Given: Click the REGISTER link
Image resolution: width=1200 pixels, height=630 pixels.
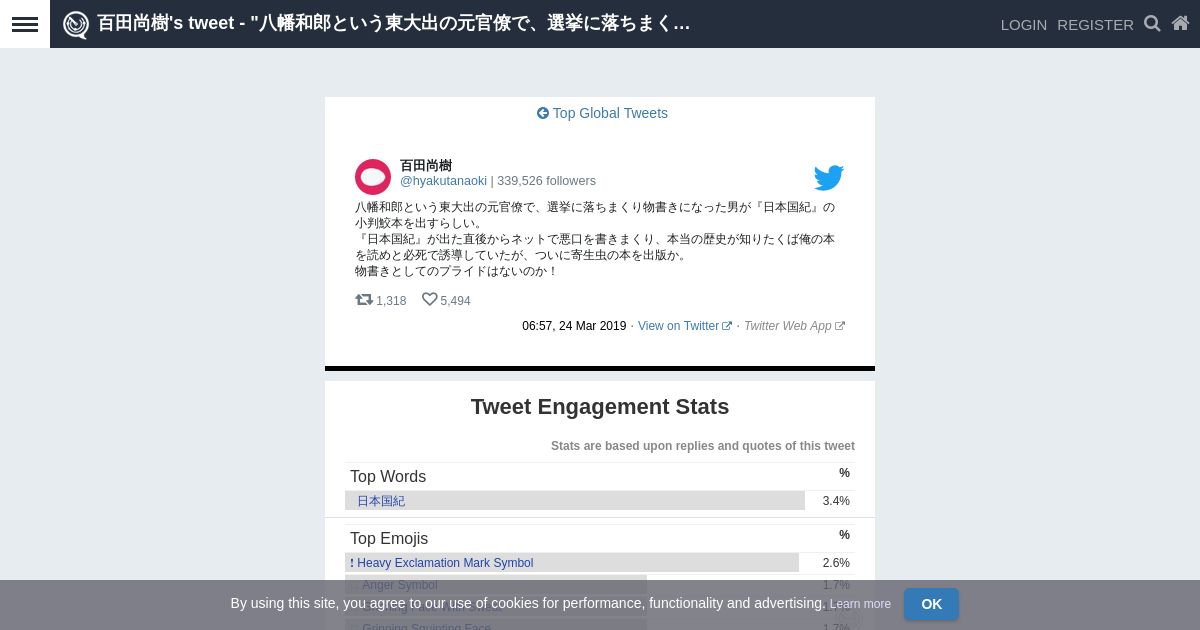Looking at the screenshot, I should [x=1095, y=24].
